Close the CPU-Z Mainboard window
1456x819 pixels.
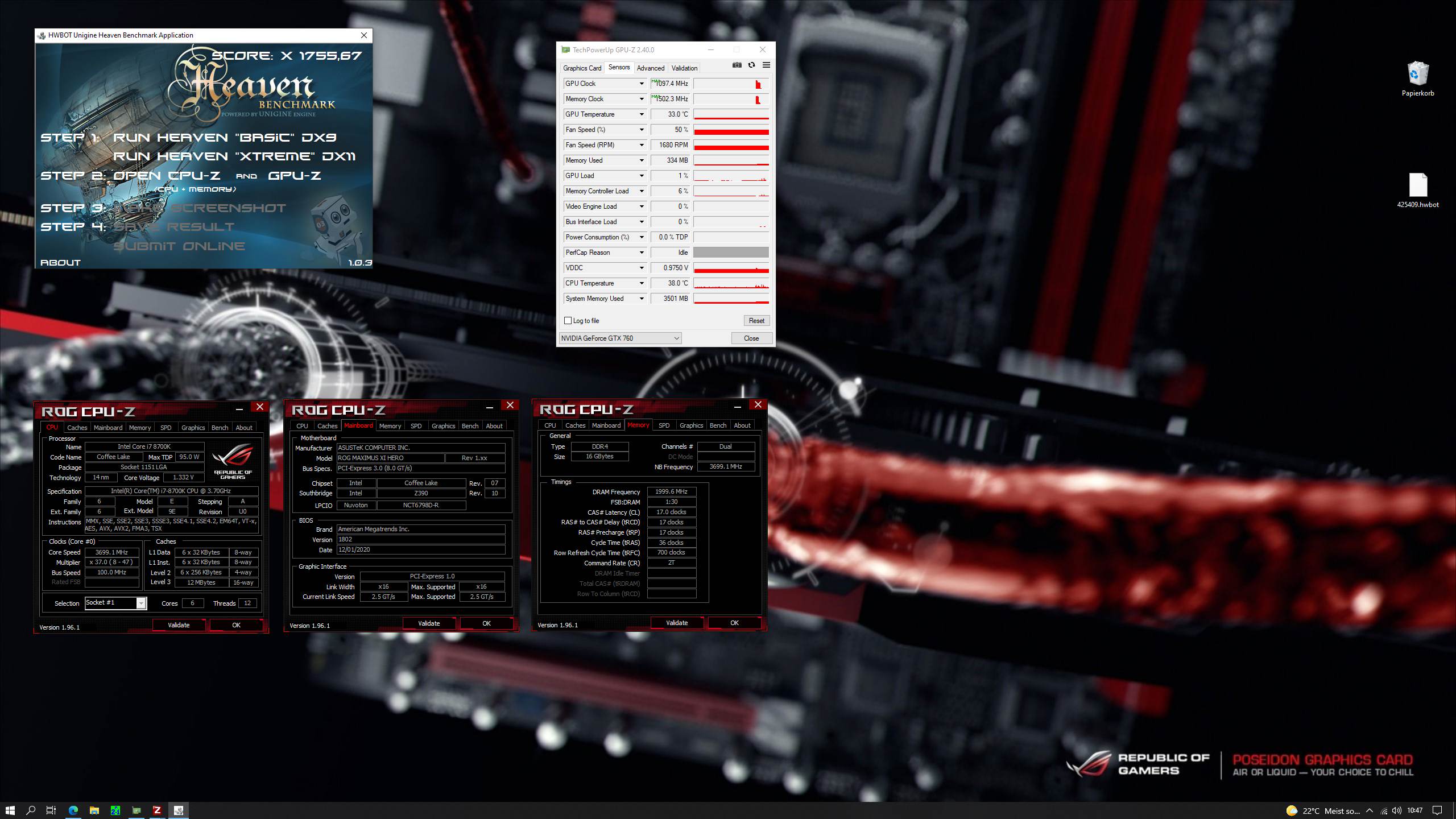510,405
